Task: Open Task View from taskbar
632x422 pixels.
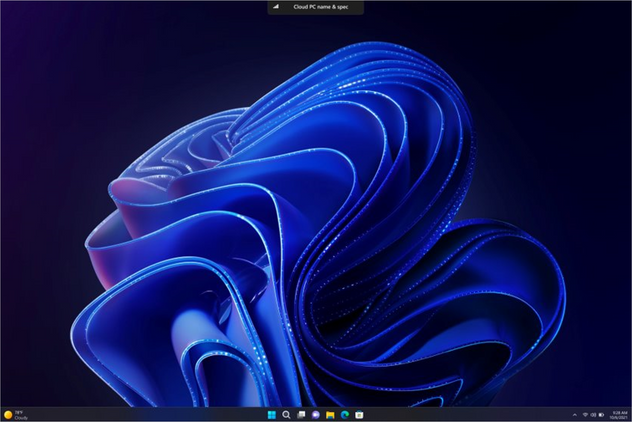Action: coord(301,414)
